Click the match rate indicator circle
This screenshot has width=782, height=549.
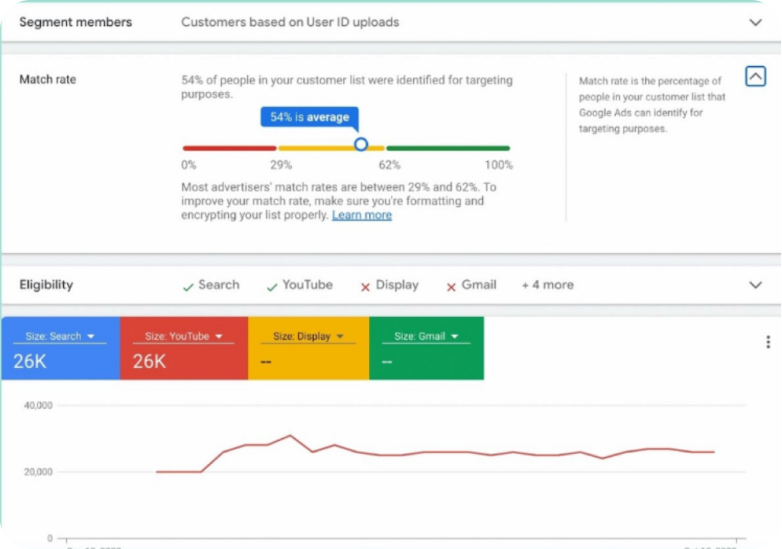[x=361, y=145]
